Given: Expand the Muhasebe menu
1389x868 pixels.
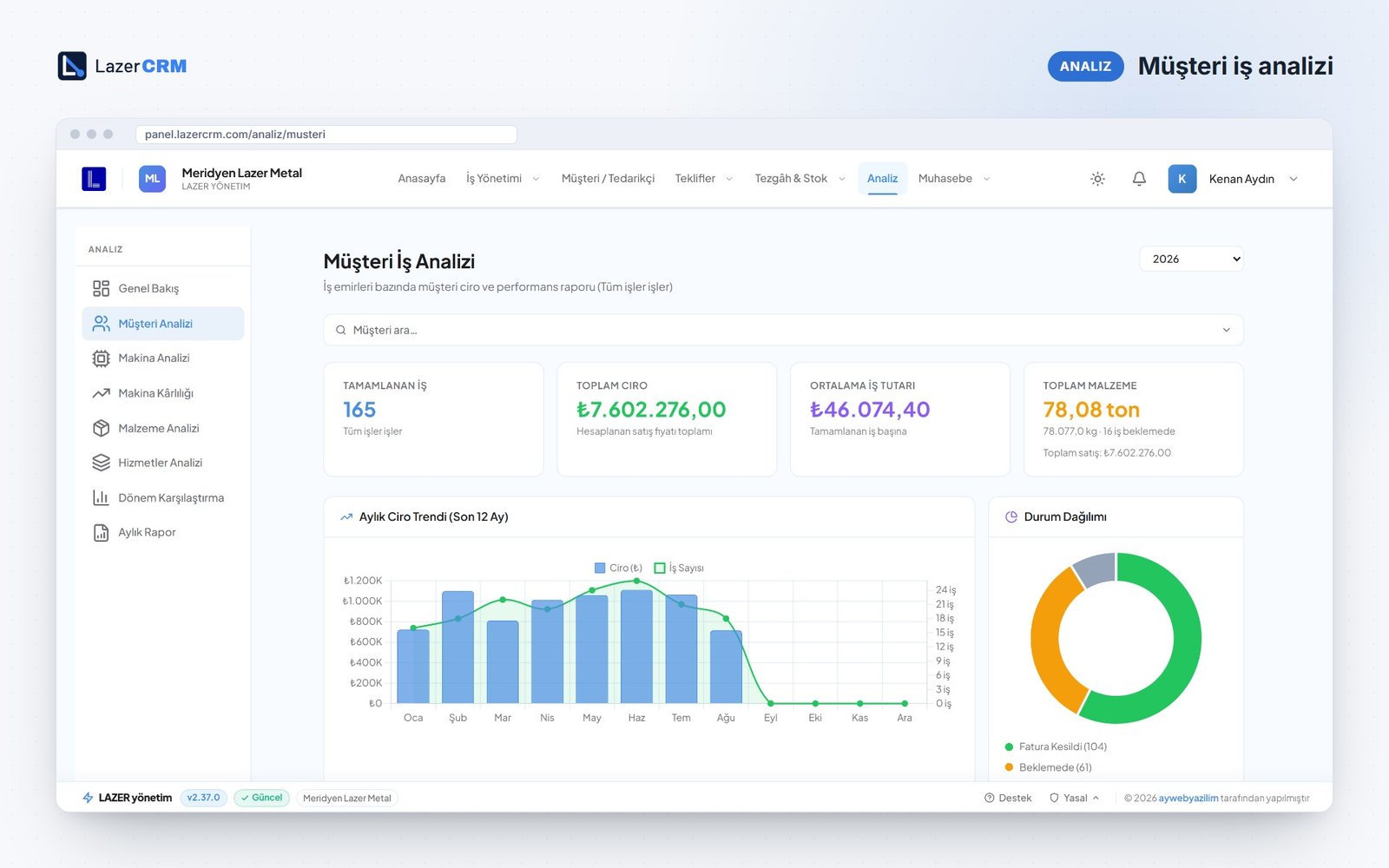Looking at the screenshot, I should pyautogui.click(x=953, y=179).
